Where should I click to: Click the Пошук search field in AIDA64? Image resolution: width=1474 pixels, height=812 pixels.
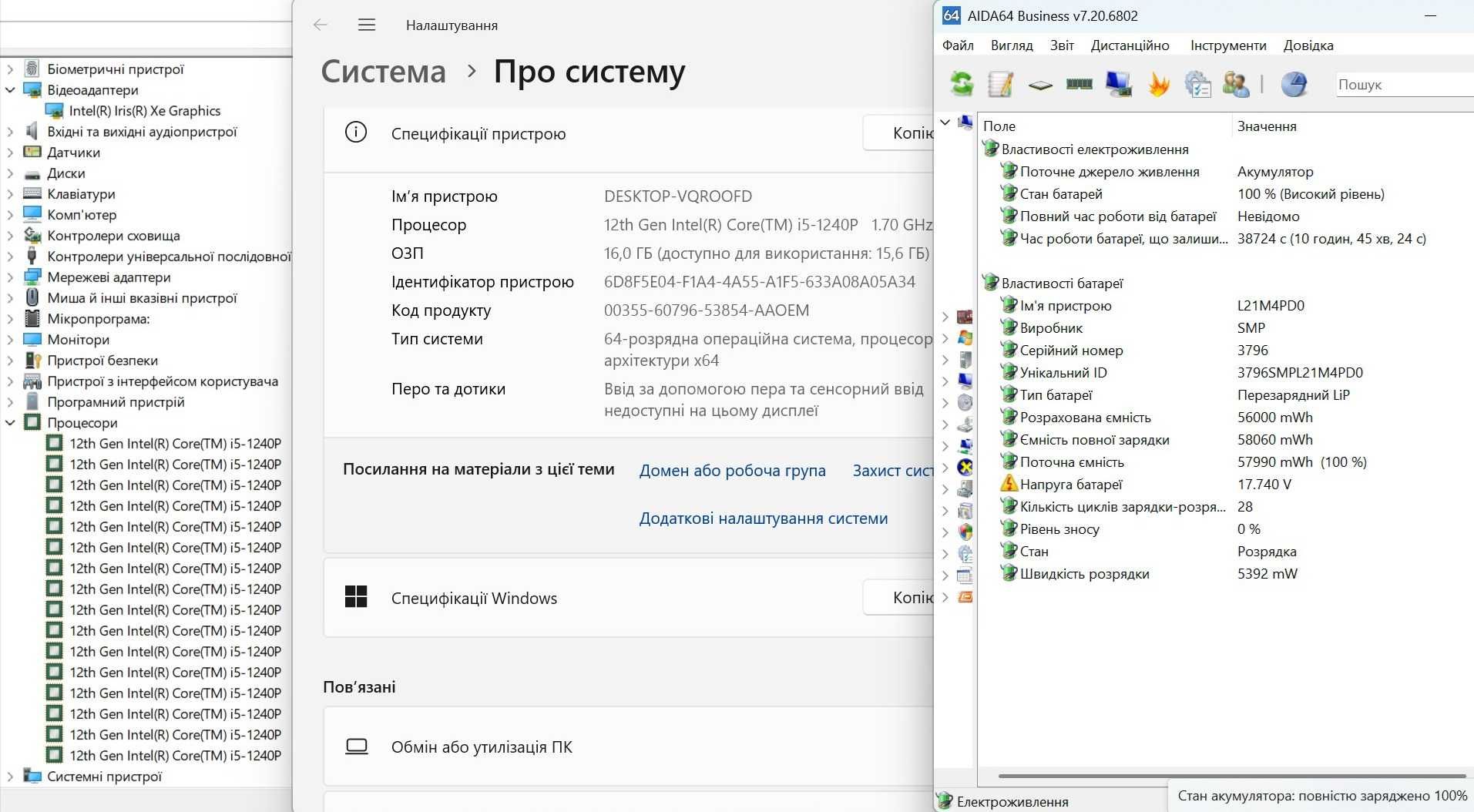click(x=1404, y=85)
